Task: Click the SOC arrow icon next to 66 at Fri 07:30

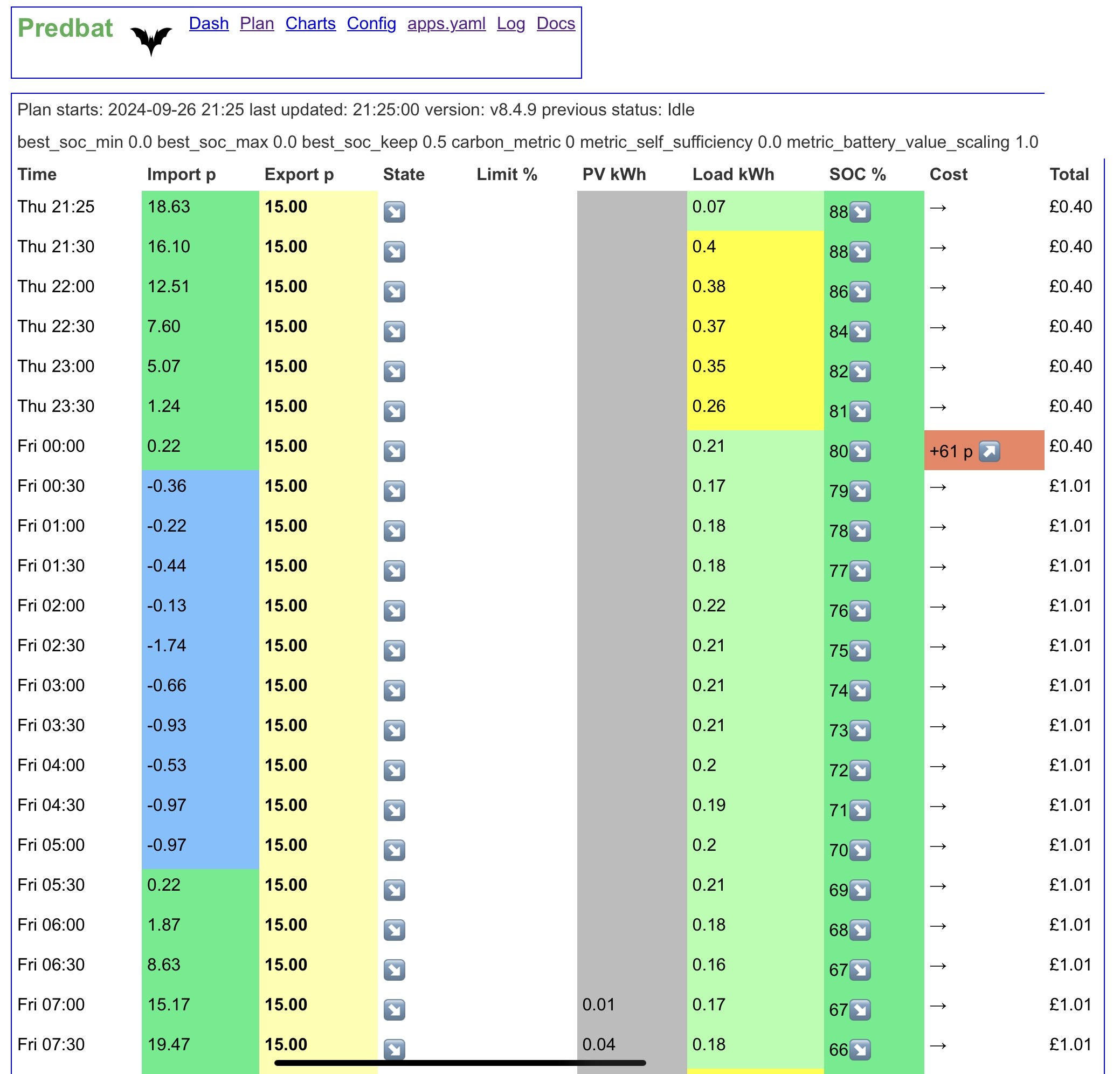Action: 860,1050
